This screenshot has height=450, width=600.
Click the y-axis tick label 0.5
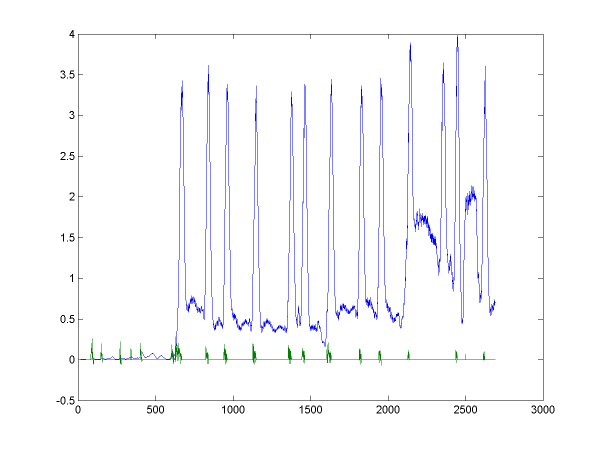[64, 319]
